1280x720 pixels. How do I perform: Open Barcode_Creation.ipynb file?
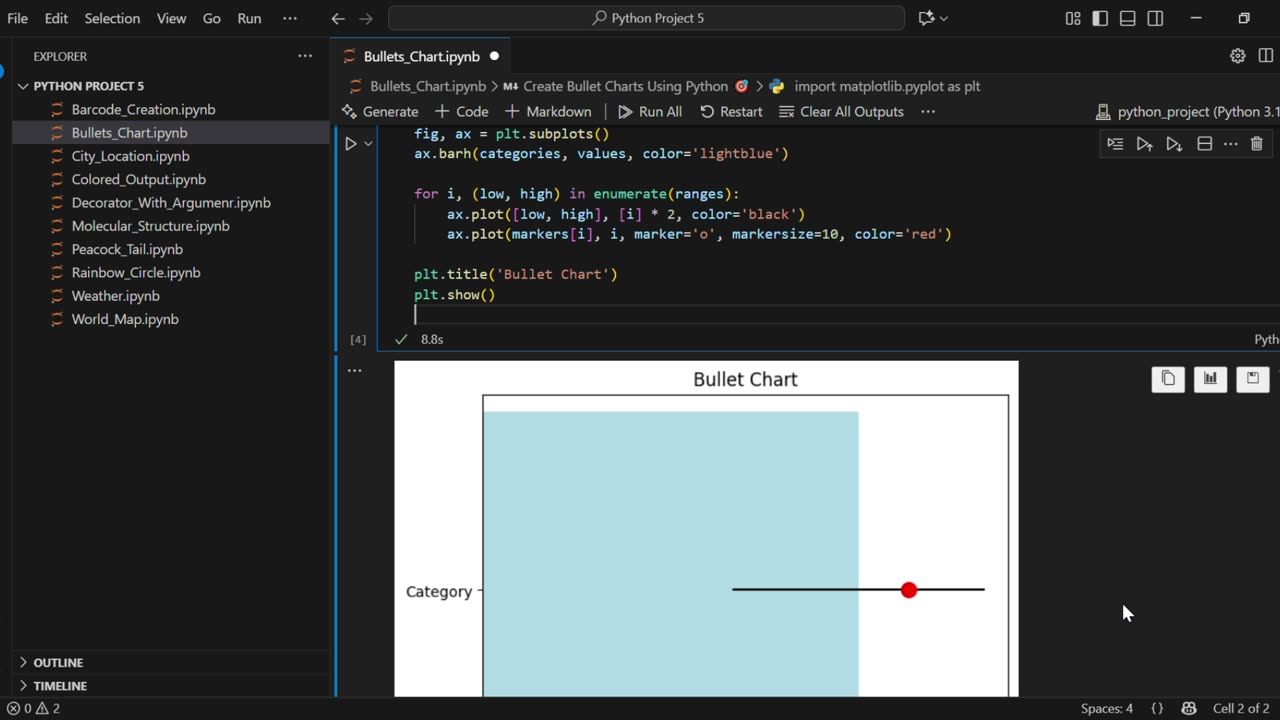coord(143,109)
